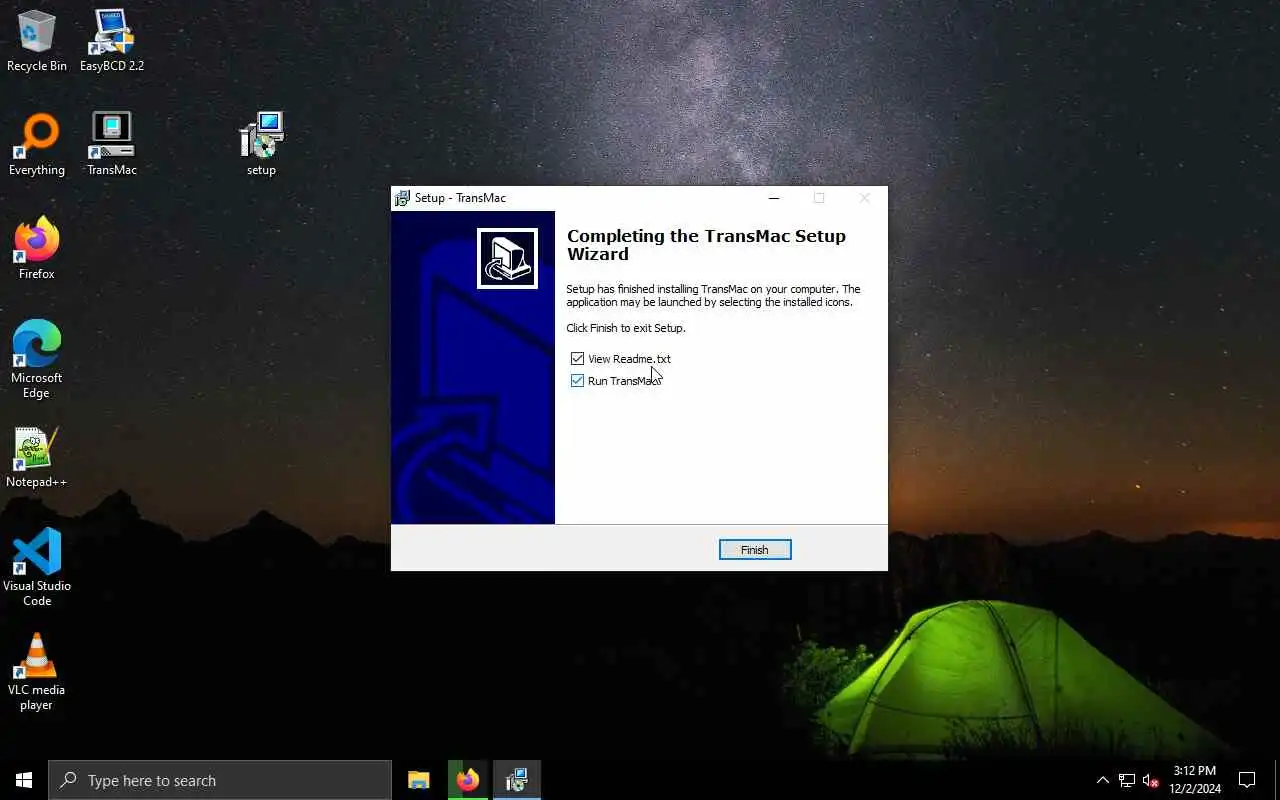Select the Visual Studio Code desktop shortcut

tap(37, 568)
